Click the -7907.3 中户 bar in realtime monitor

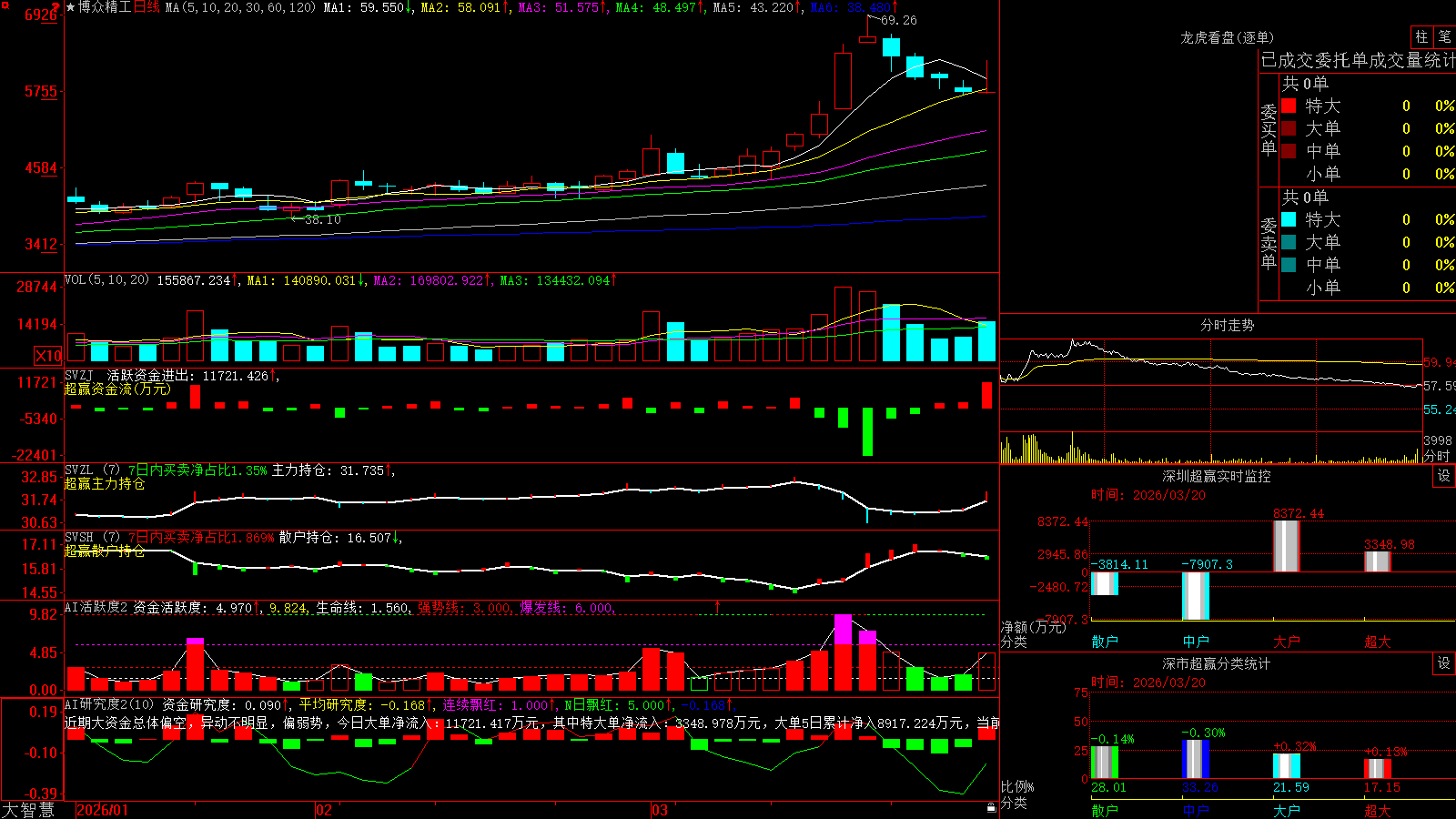[1196, 596]
